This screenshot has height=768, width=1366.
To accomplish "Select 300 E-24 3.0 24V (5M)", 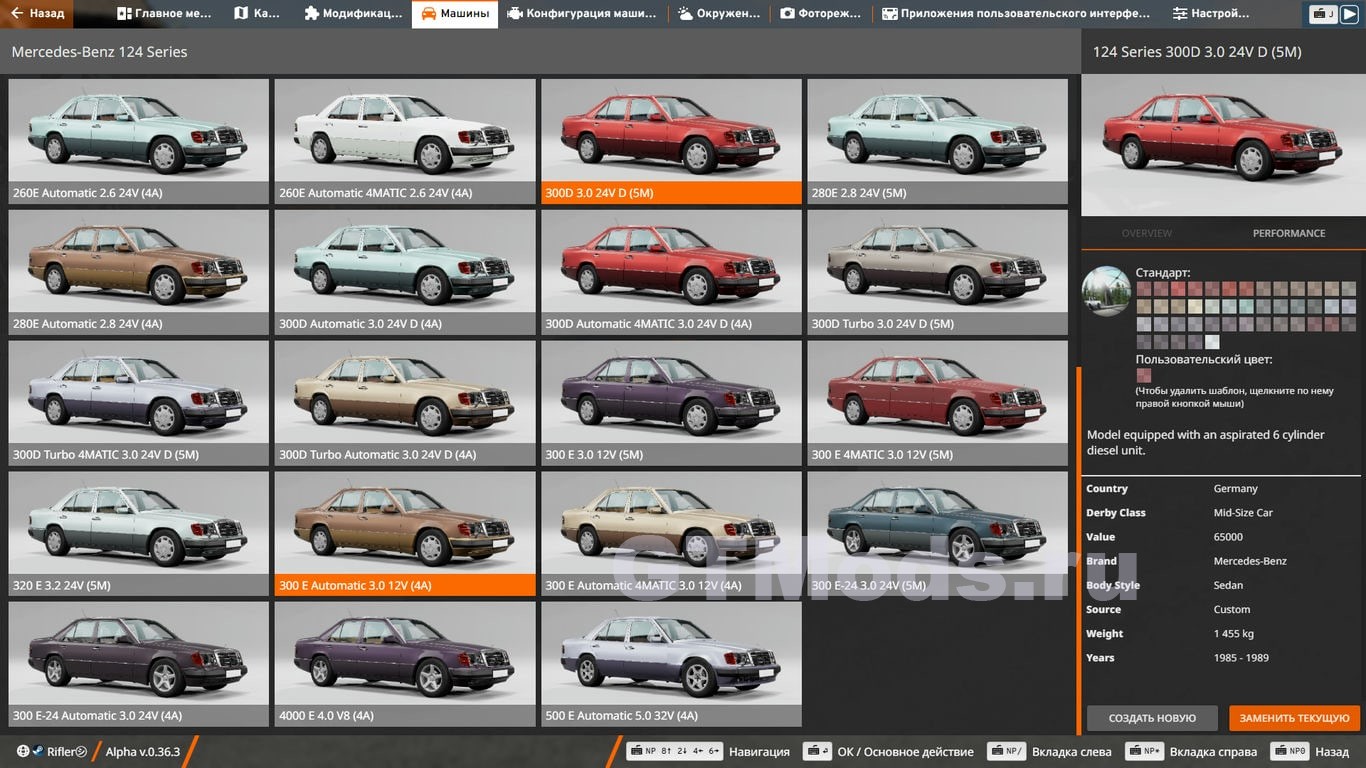I will pyautogui.click(x=938, y=534).
